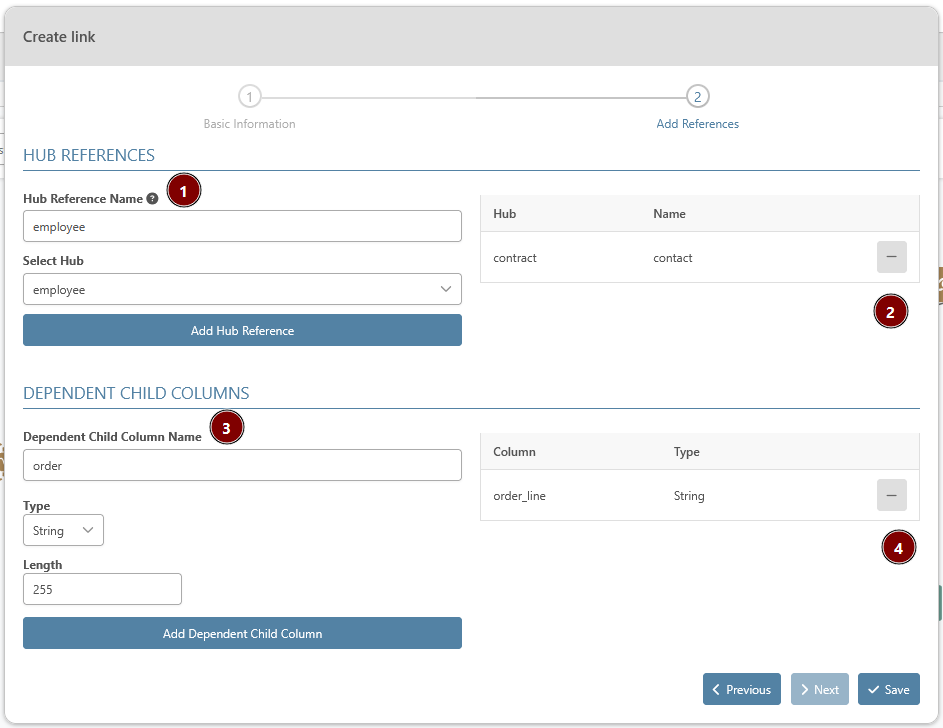
Task: Click annotation marker number 1
Action: point(184,190)
